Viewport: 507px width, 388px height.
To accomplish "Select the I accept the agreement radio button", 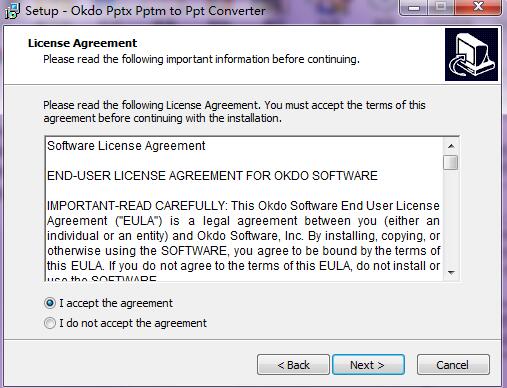I will 50,303.
